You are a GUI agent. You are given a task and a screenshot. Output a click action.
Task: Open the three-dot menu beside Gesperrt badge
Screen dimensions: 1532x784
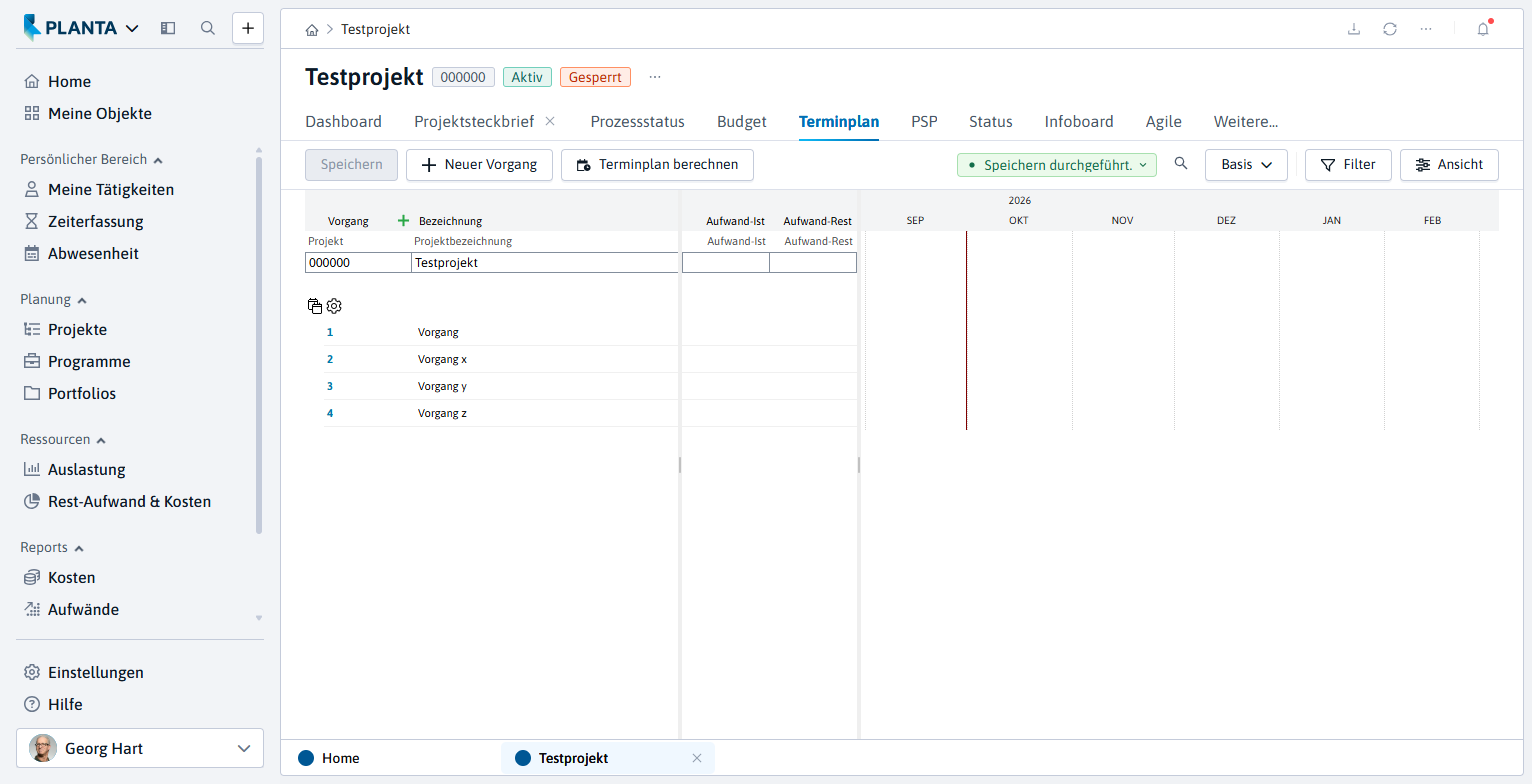pyautogui.click(x=655, y=77)
